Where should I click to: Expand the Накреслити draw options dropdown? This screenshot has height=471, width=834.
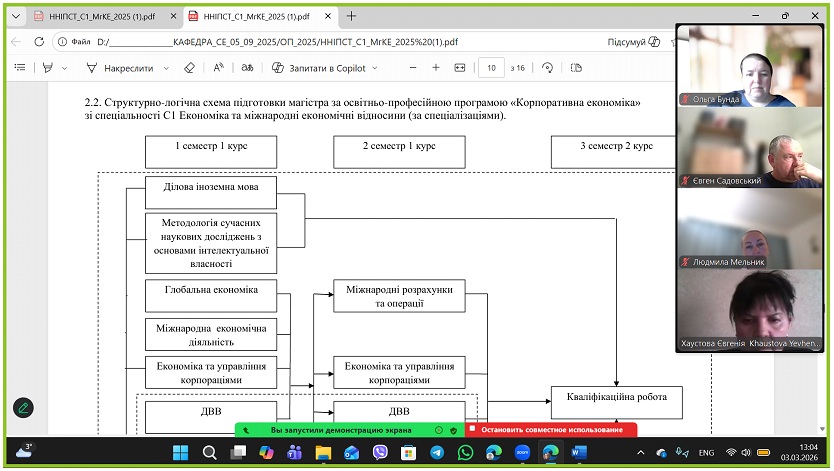(164, 68)
